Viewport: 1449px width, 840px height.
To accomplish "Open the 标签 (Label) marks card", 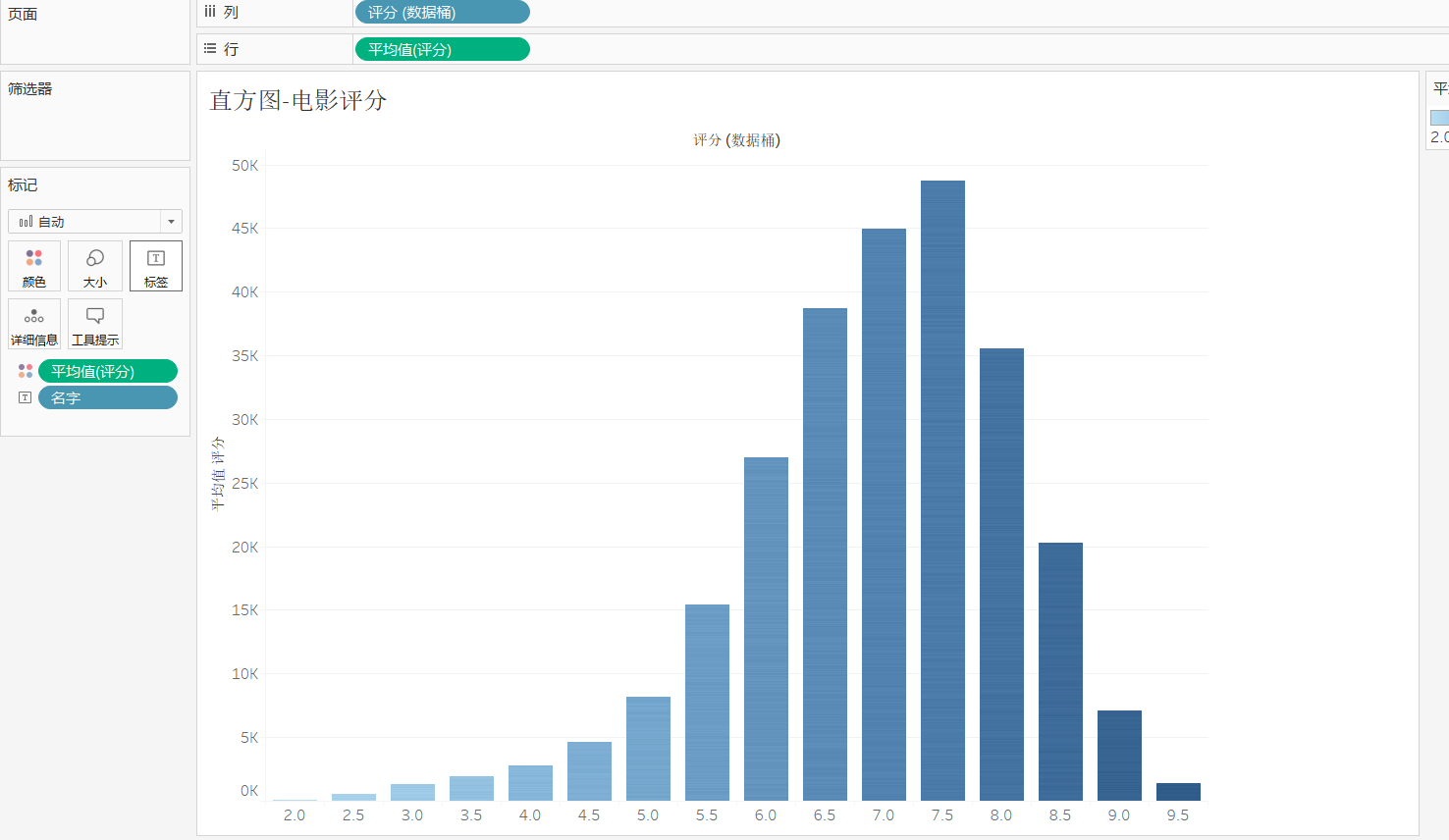I will 156,266.
